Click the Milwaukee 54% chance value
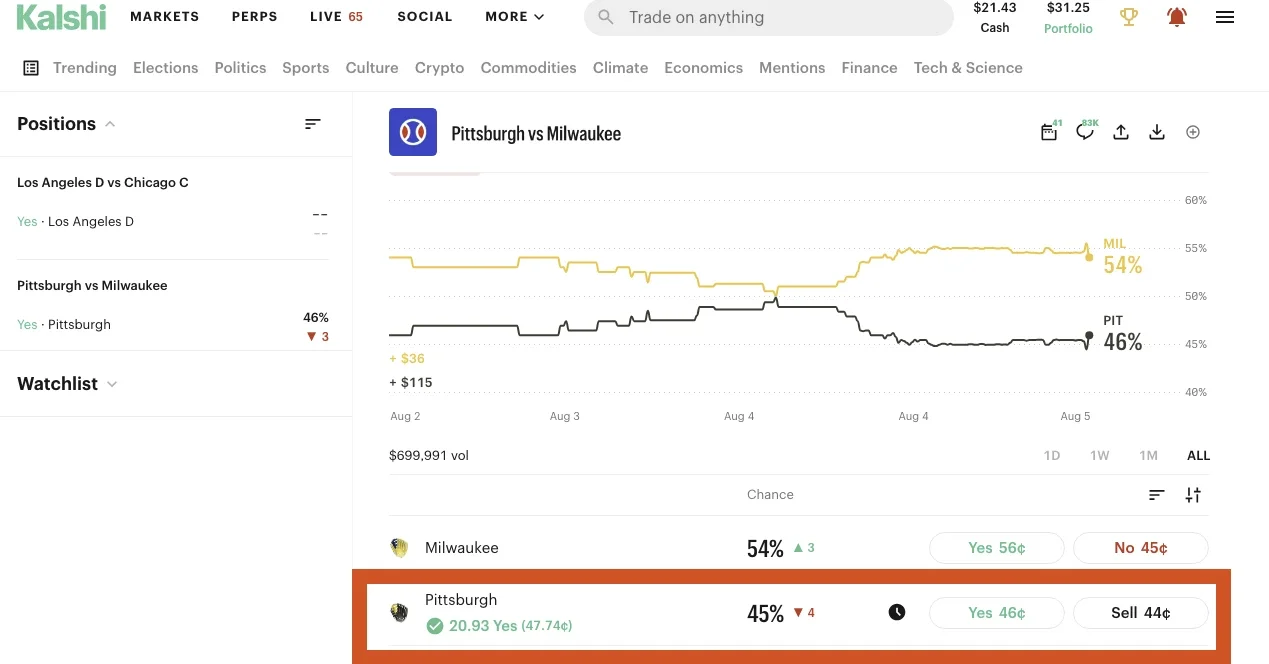The width and height of the screenshot is (1269, 664). click(765, 548)
